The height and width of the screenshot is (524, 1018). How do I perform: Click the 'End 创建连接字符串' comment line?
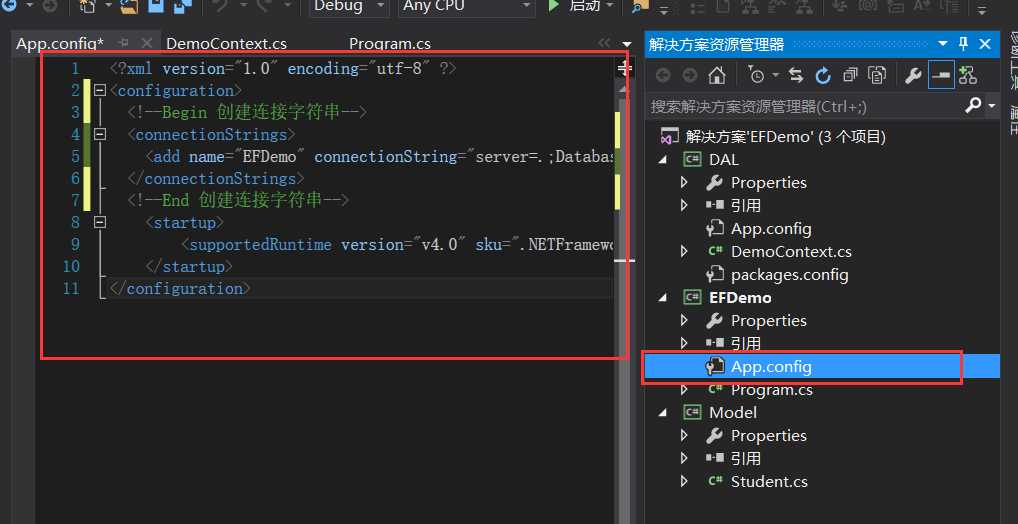point(238,201)
